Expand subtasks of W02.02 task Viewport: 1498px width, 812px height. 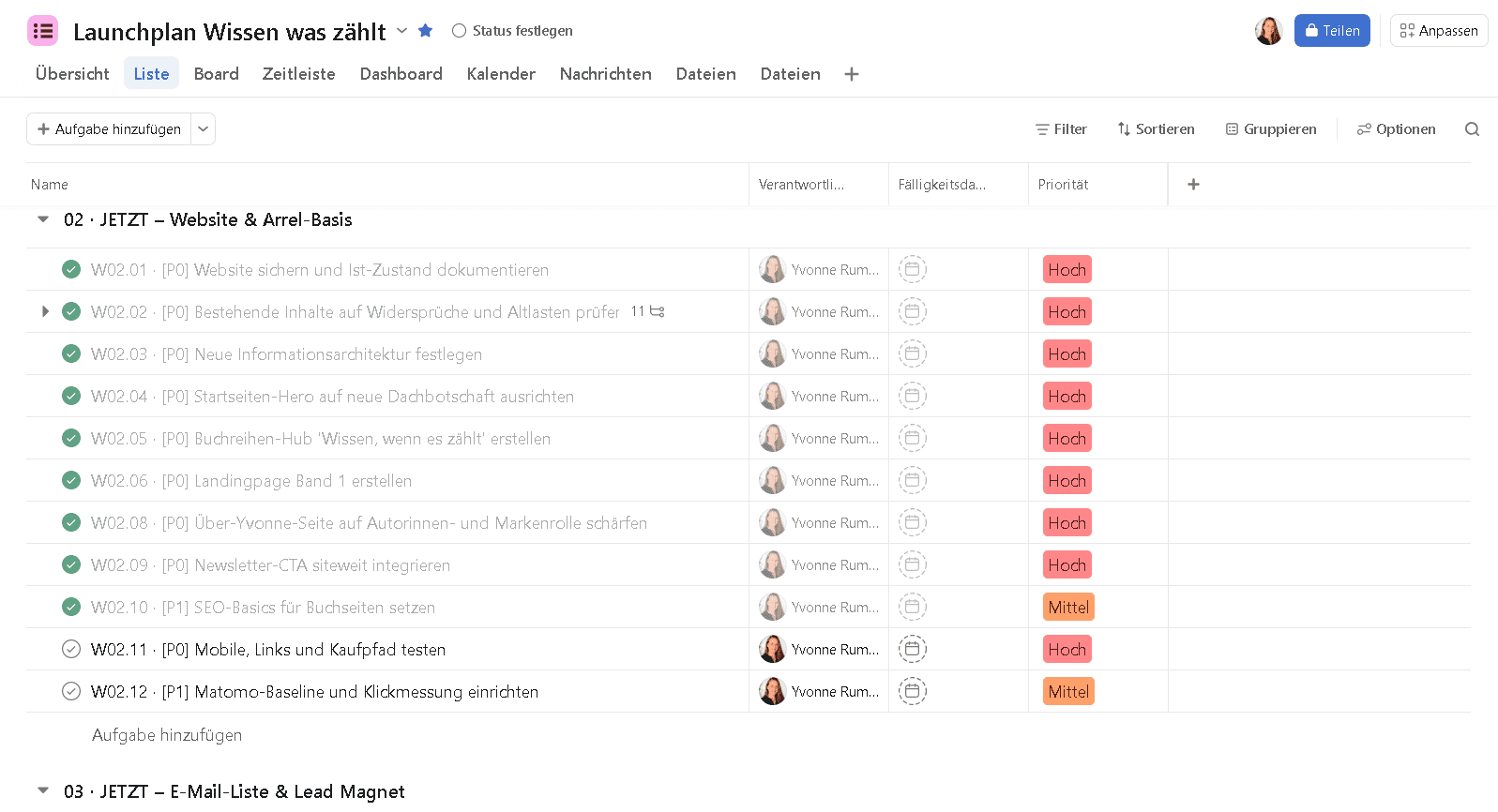click(45, 311)
